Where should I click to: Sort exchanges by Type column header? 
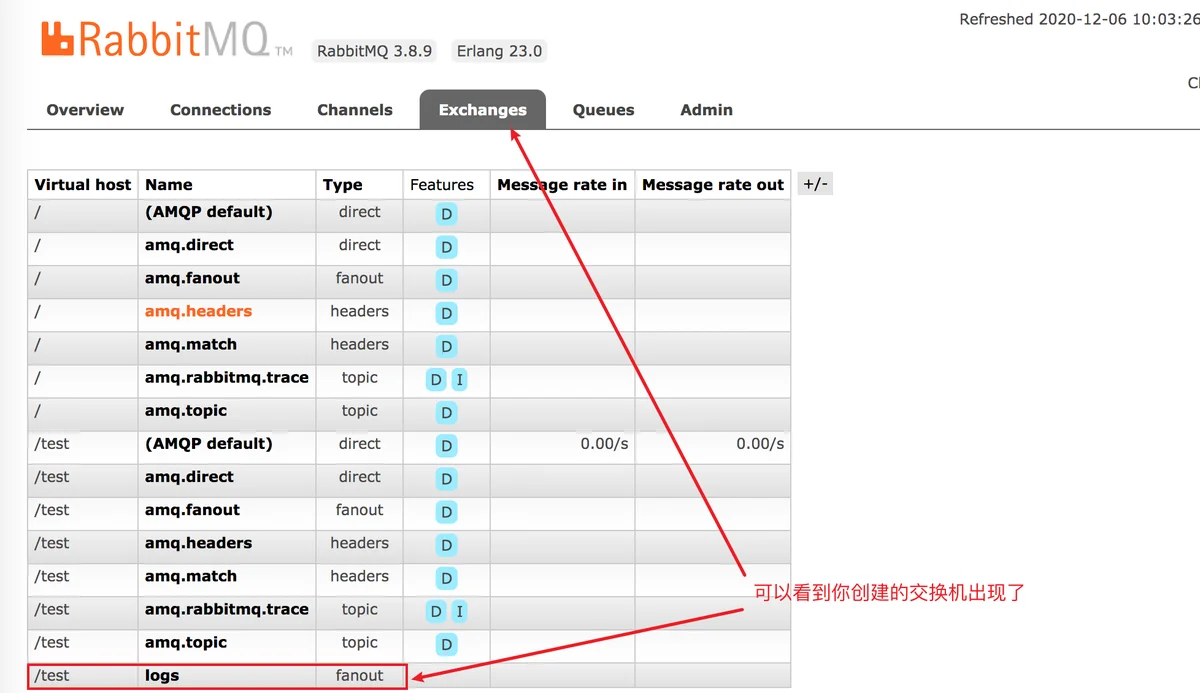[342, 185]
